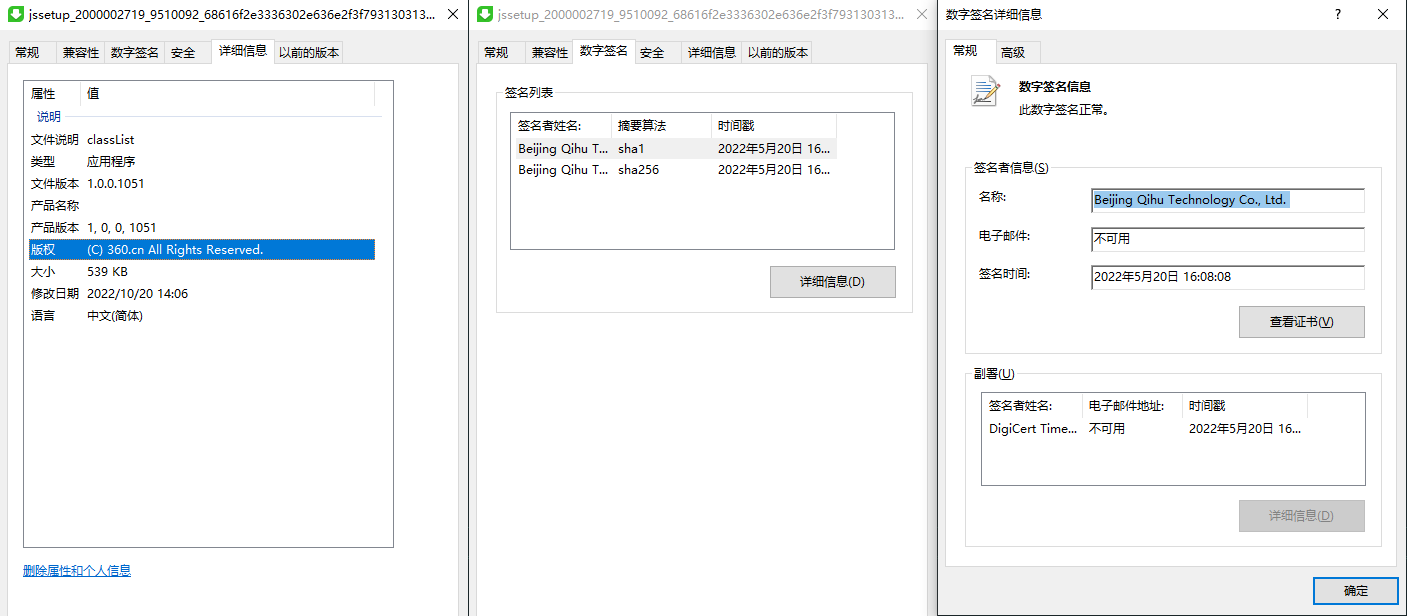
Task: Open the 以前的版本 tab in left window
Action: coord(309,53)
